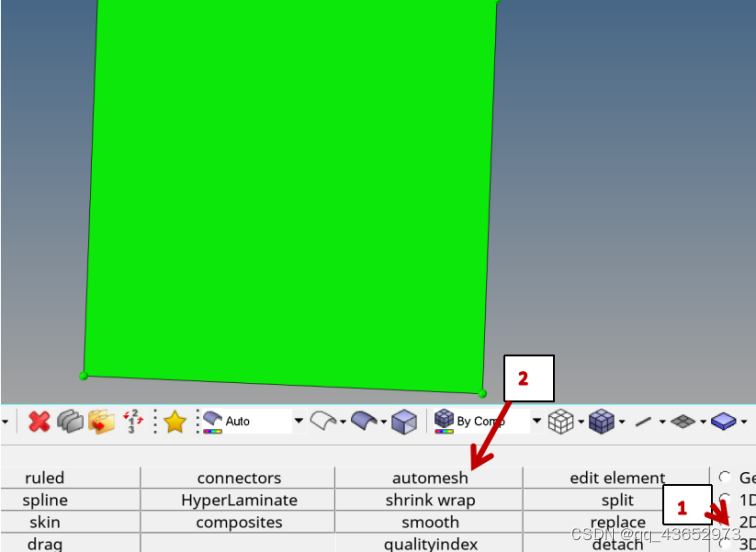Pick the bottom-right green vertex point

(482, 394)
